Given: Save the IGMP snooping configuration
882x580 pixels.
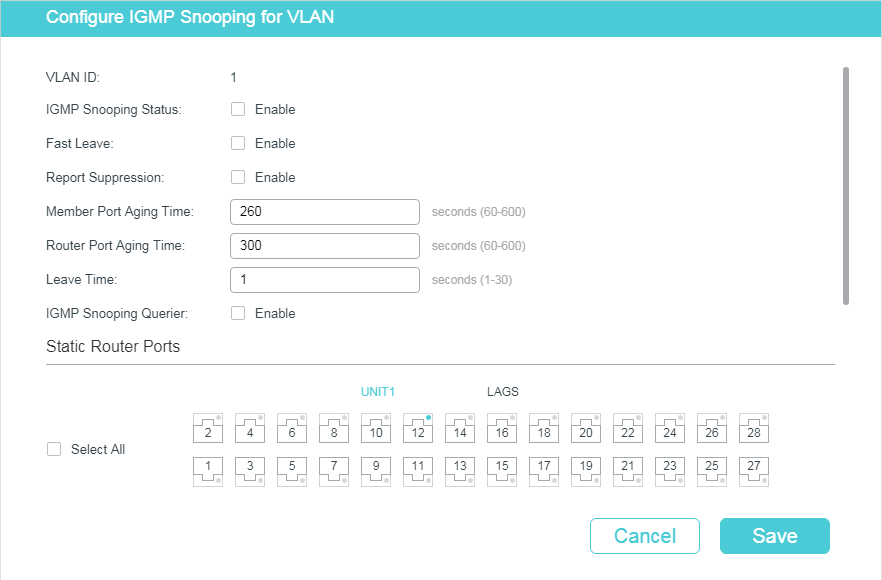Looking at the screenshot, I should pyautogui.click(x=774, y=536).
